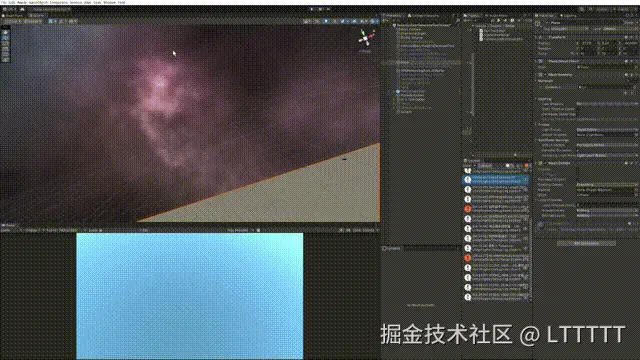Open the Component menu
Viewport: 640px width, 360px height.
click(59, 2)
